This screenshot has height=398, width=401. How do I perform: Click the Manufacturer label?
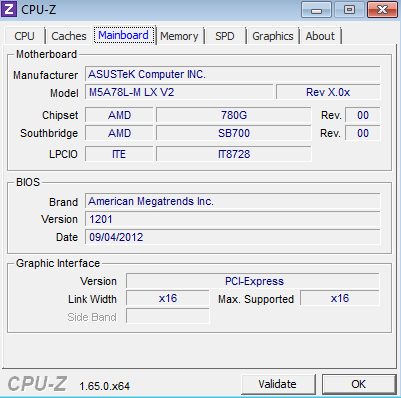[x=45, y=75]
